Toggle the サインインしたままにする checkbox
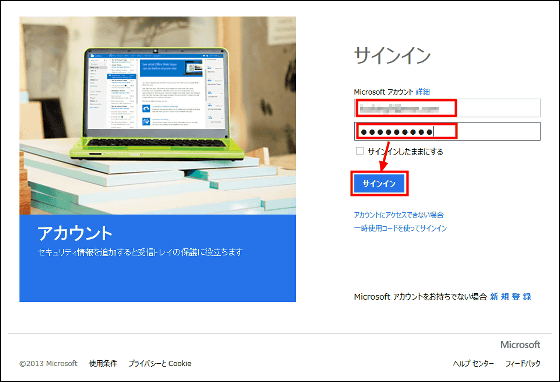Viewport: 560px width, 382px height. click(x=360, y=151)
